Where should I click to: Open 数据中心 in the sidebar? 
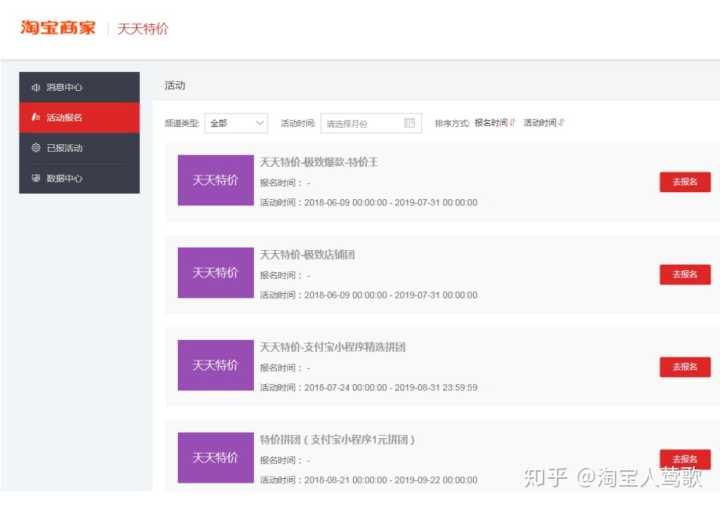pyautogui.click(x=79, y=178)
